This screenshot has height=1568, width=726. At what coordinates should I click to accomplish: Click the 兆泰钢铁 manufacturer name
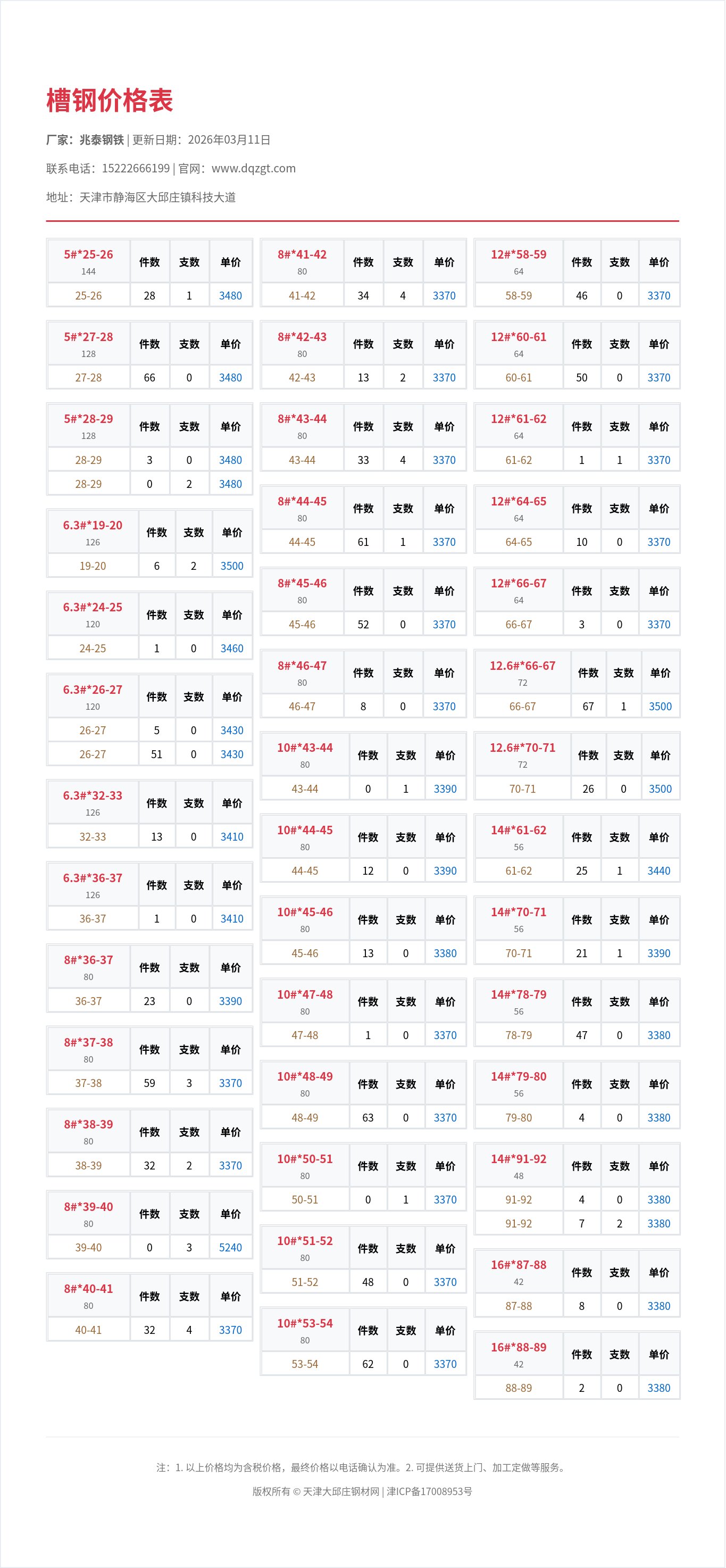pyautogui.click(x=102, y=140)
